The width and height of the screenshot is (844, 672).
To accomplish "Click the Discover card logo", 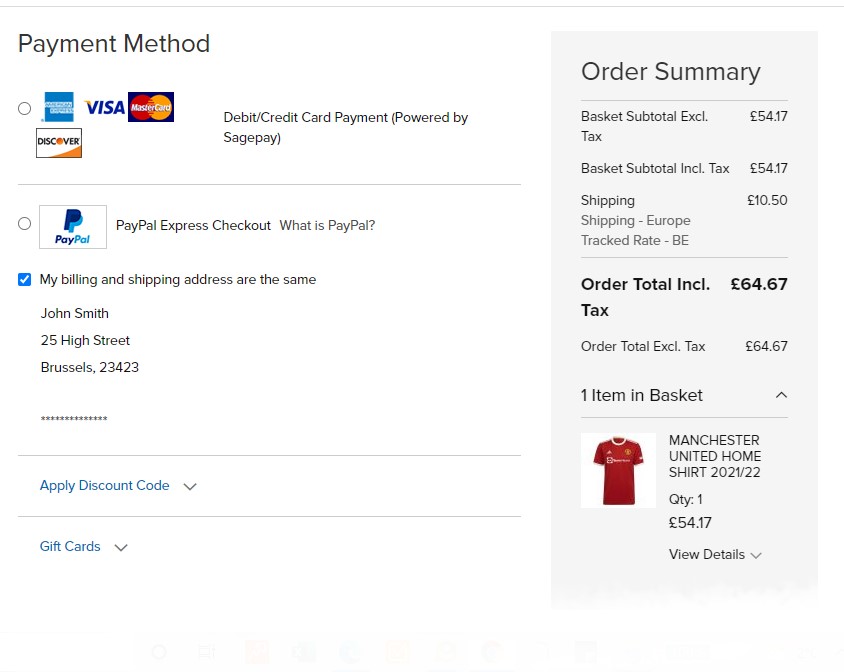I will (59, 143).
